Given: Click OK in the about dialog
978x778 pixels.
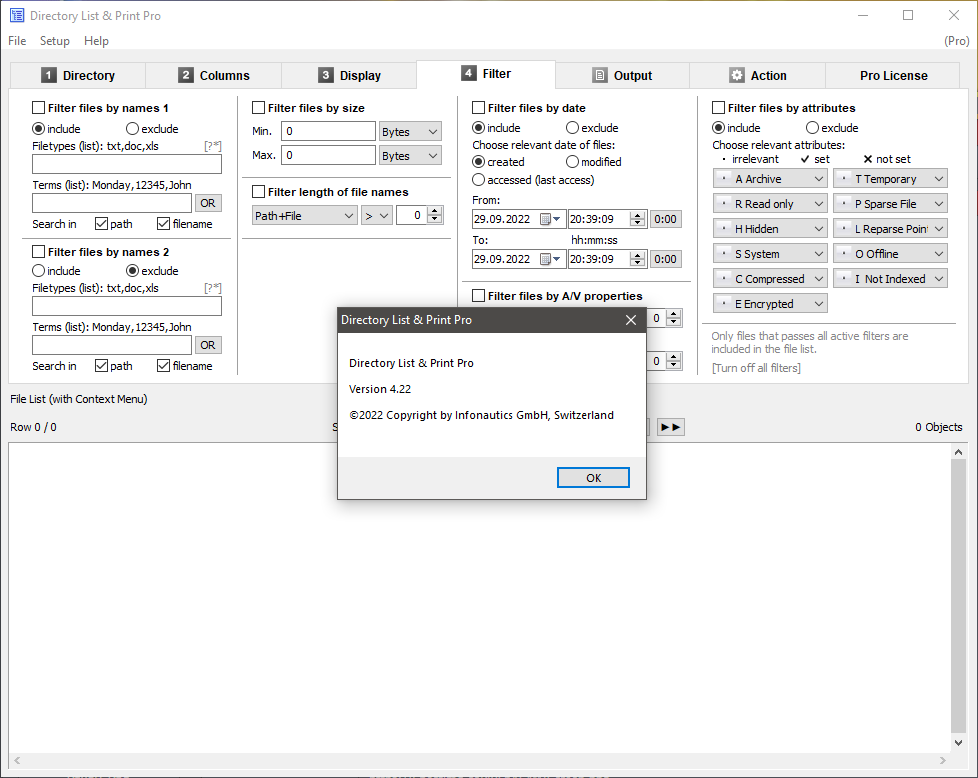Looking at the screenshot, I should point(593,478).
